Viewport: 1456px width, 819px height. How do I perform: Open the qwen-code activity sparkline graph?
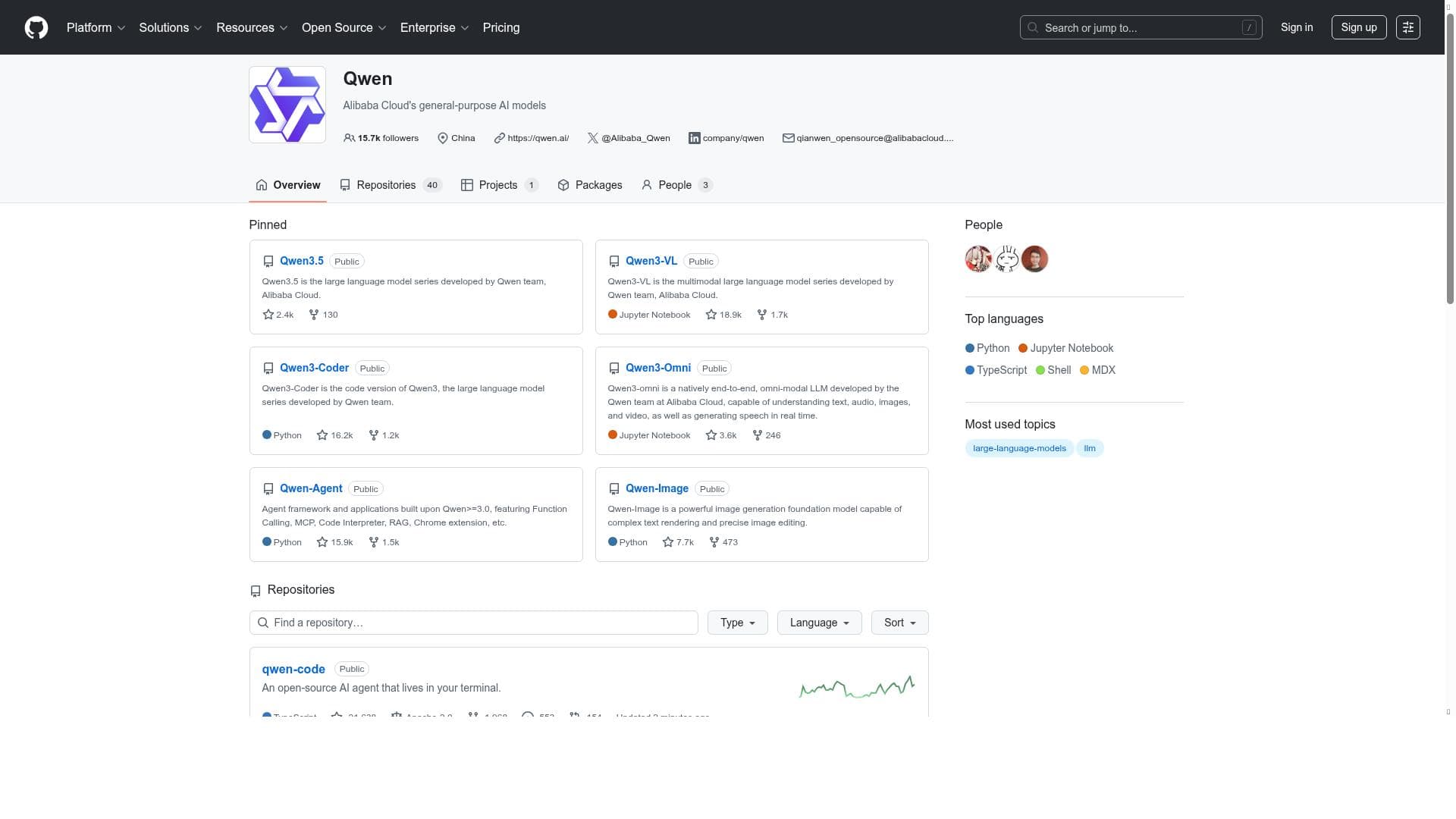[857, 687]
